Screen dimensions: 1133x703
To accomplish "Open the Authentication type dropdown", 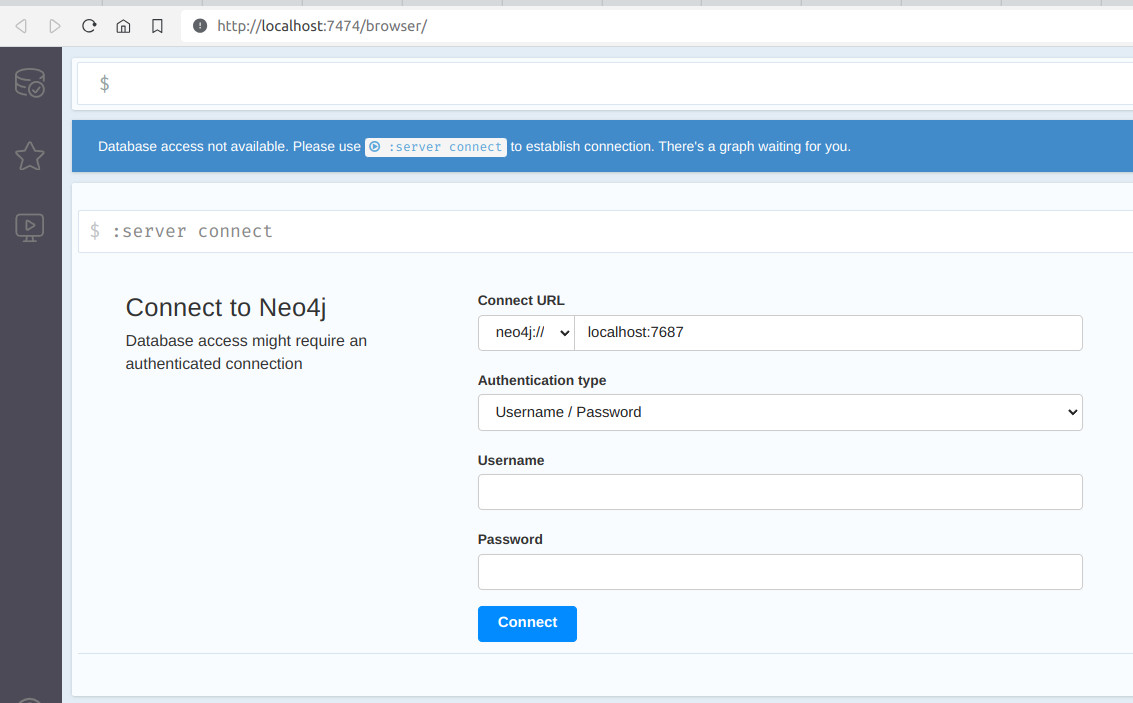I will (780, 413).
